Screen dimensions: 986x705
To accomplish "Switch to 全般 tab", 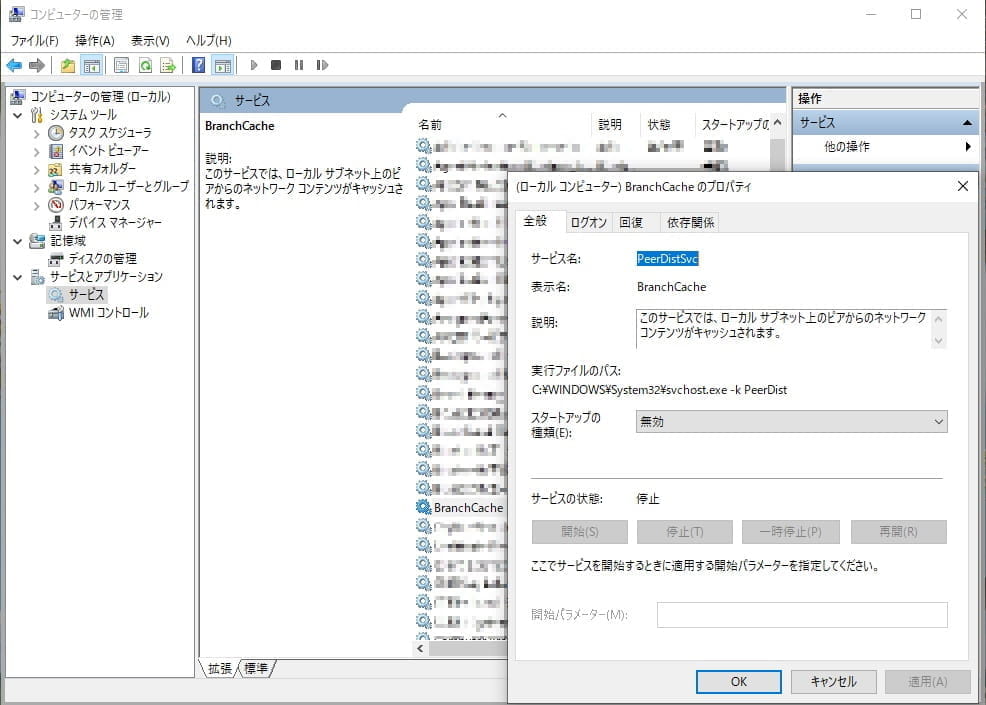I will tap(536, 221).
